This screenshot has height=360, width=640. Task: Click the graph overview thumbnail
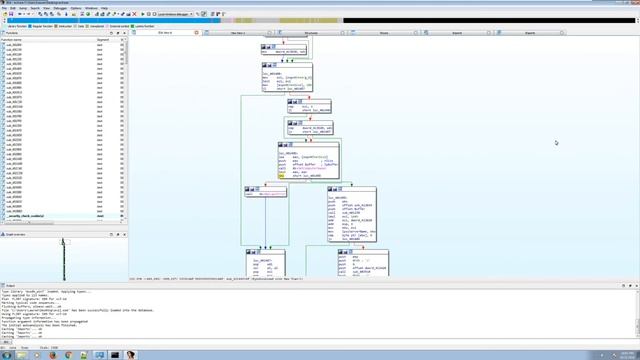[x=64, y=260]
